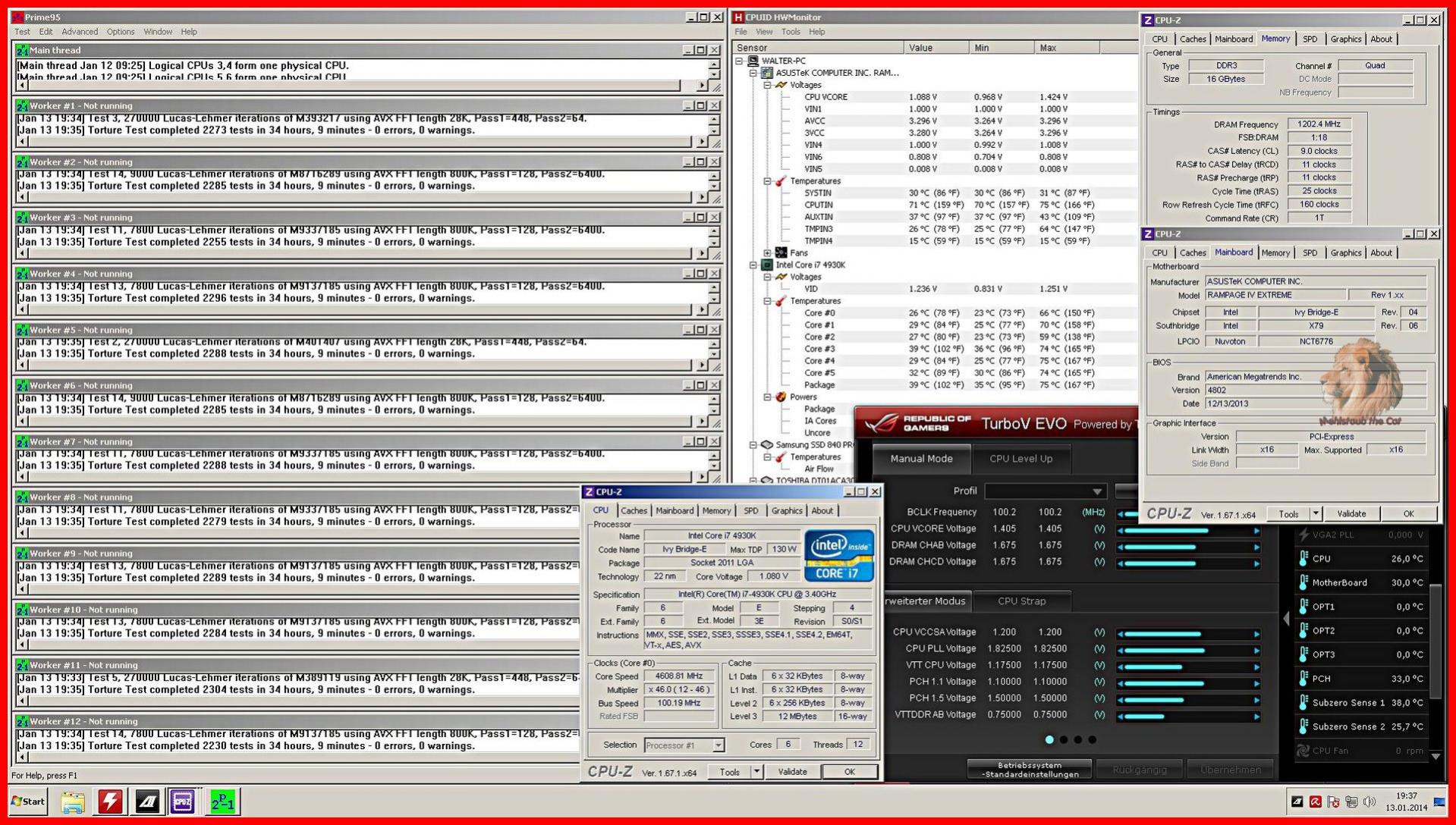1456x825 pixels.
Task: Select the second page dot in TurboV EVO
Action: pyautogui.click(x=1064, y=739)
